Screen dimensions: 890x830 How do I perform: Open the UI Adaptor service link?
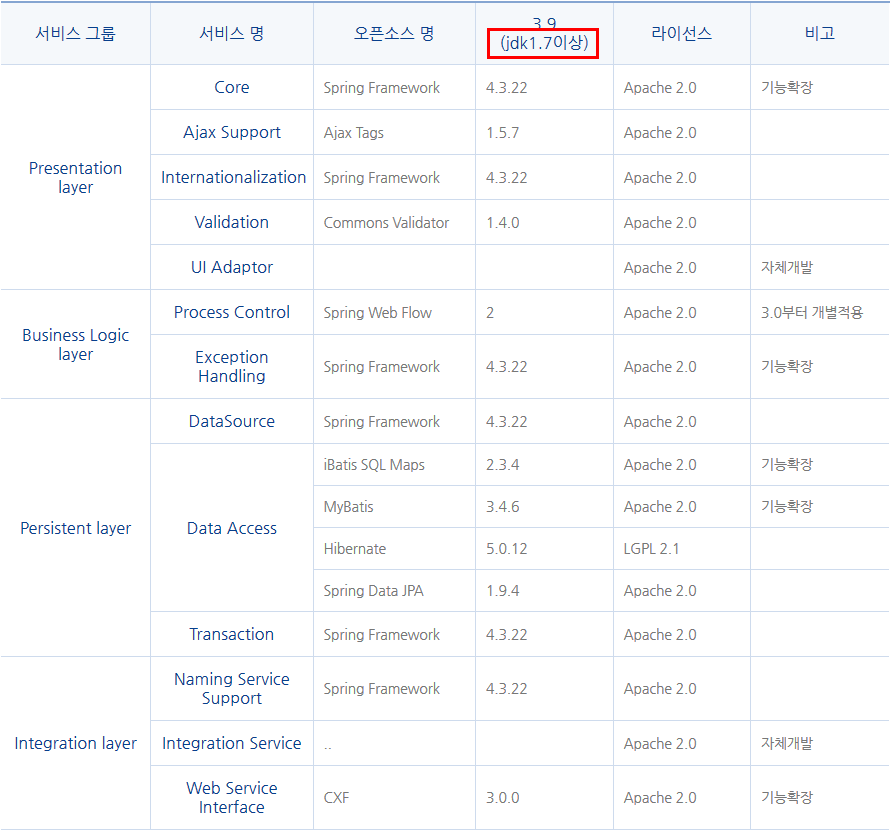[232, 267]
